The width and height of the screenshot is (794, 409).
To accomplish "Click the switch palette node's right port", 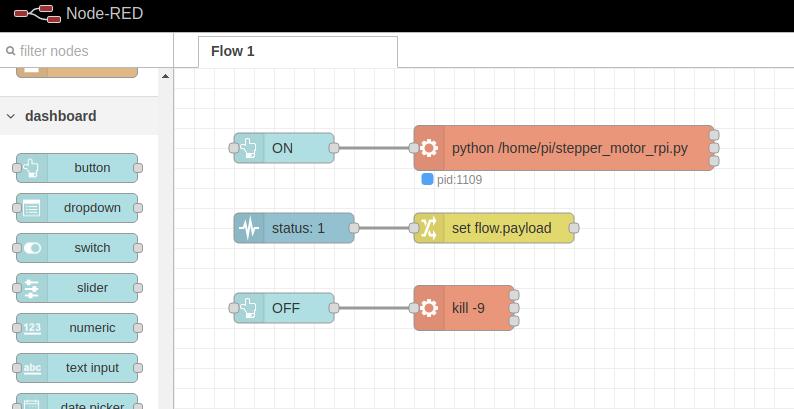I will tap(138, 248).
